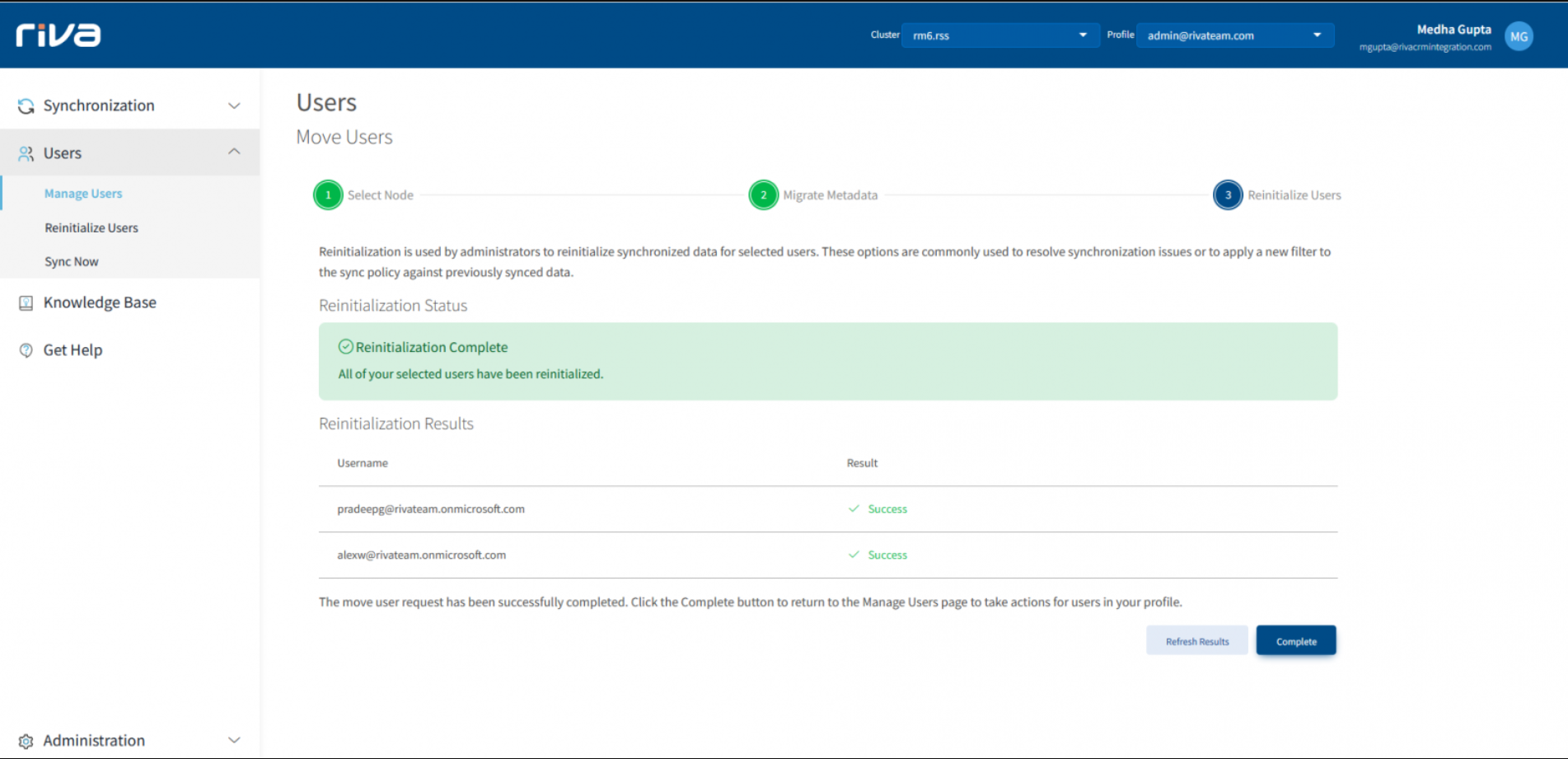The image size is (1568, 759).
Task: Click step 1 Select Node circle
Action: click(328, 195)
